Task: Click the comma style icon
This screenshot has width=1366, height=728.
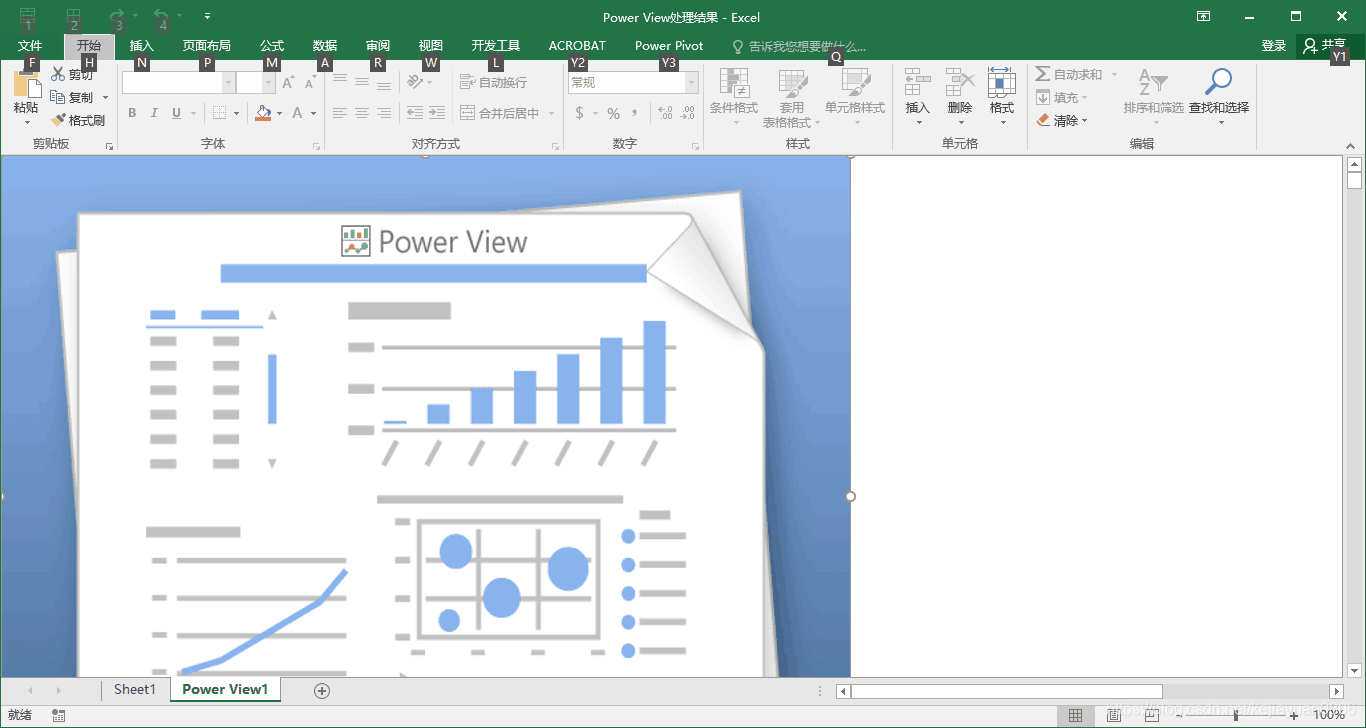Action: click(x=635, y=113)
